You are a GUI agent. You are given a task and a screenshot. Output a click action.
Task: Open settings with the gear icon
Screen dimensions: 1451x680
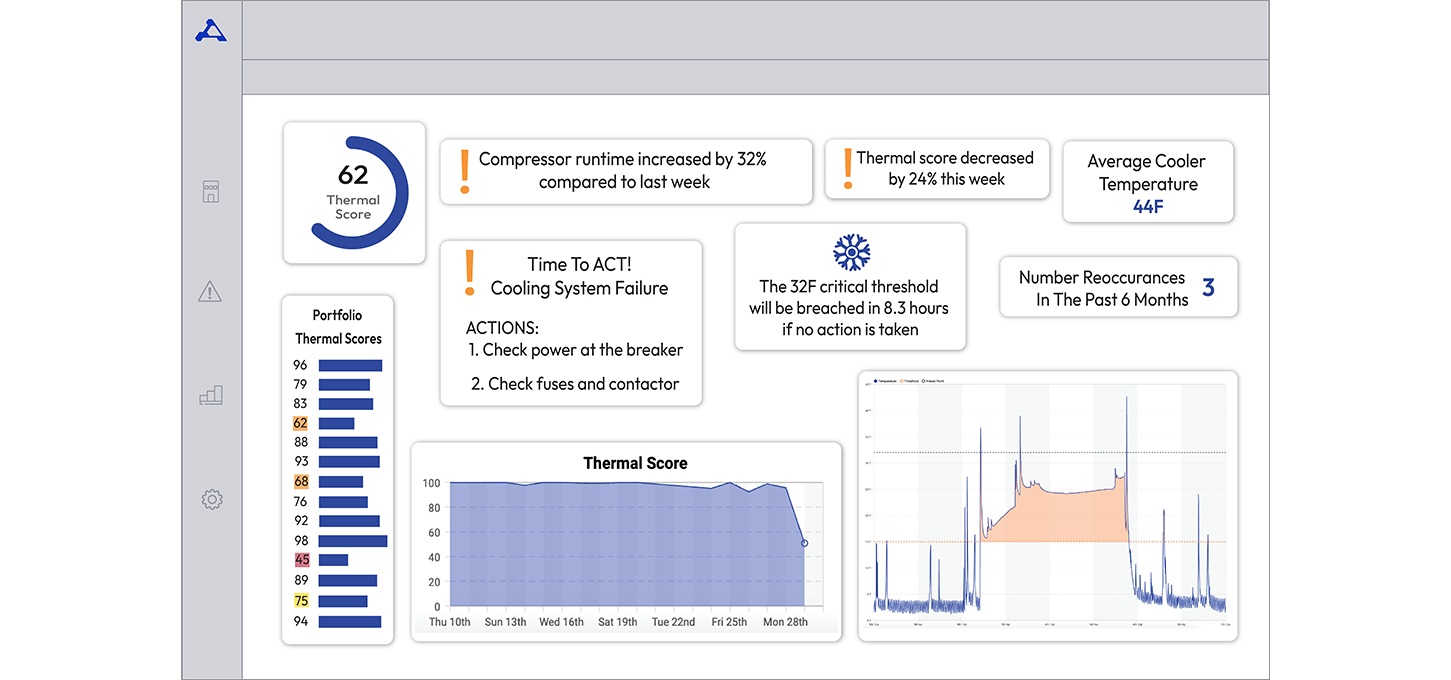point(211,499)
